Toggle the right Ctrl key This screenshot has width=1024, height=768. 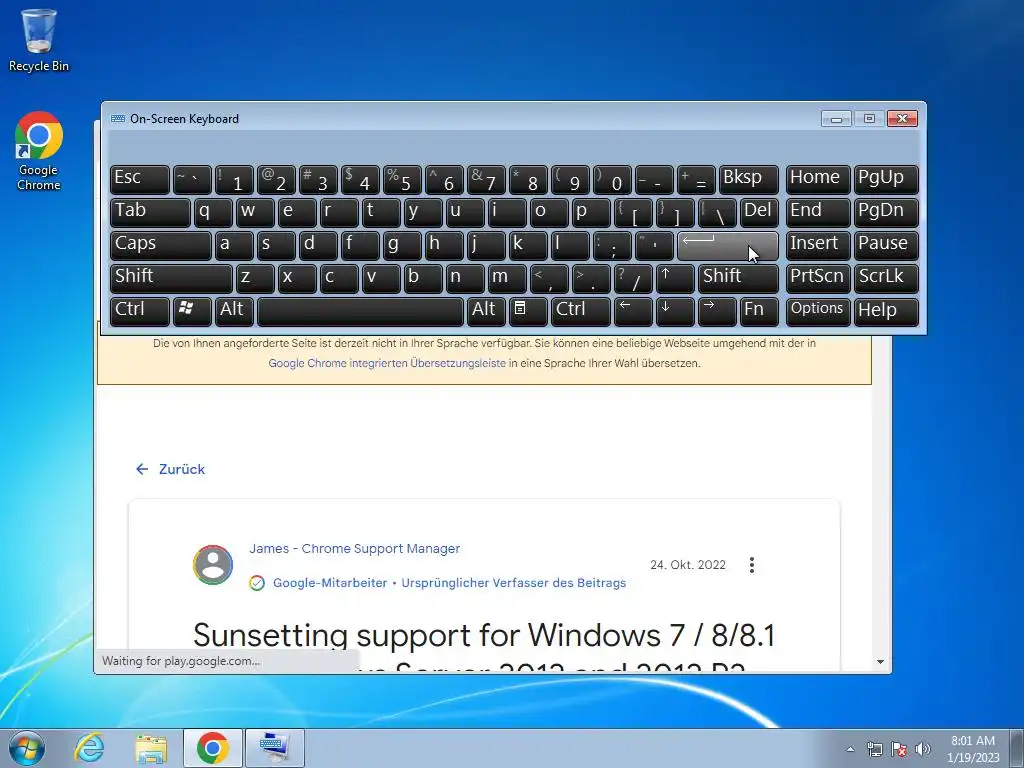pyautogui.click(x=581, y=311)
